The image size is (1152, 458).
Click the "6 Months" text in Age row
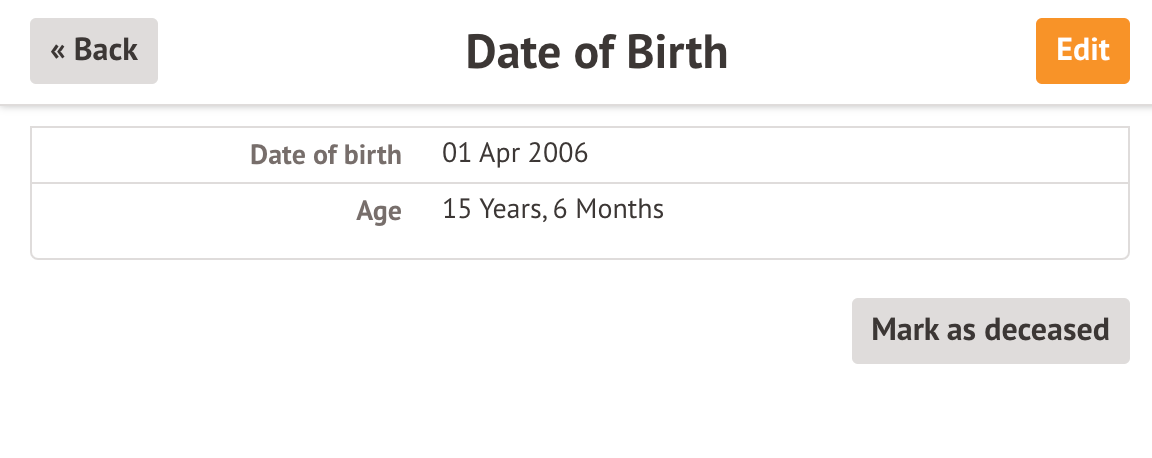[x=608, y=210]
